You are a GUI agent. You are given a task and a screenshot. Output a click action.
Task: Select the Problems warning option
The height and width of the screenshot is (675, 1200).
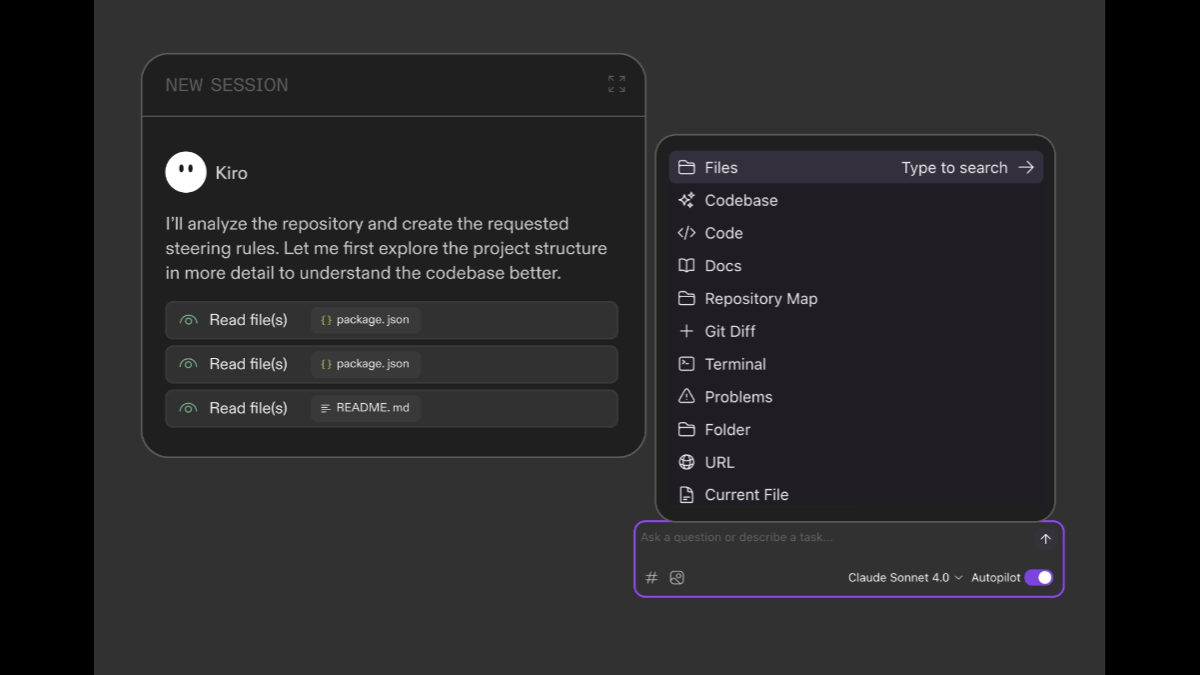tap(737, 397)
